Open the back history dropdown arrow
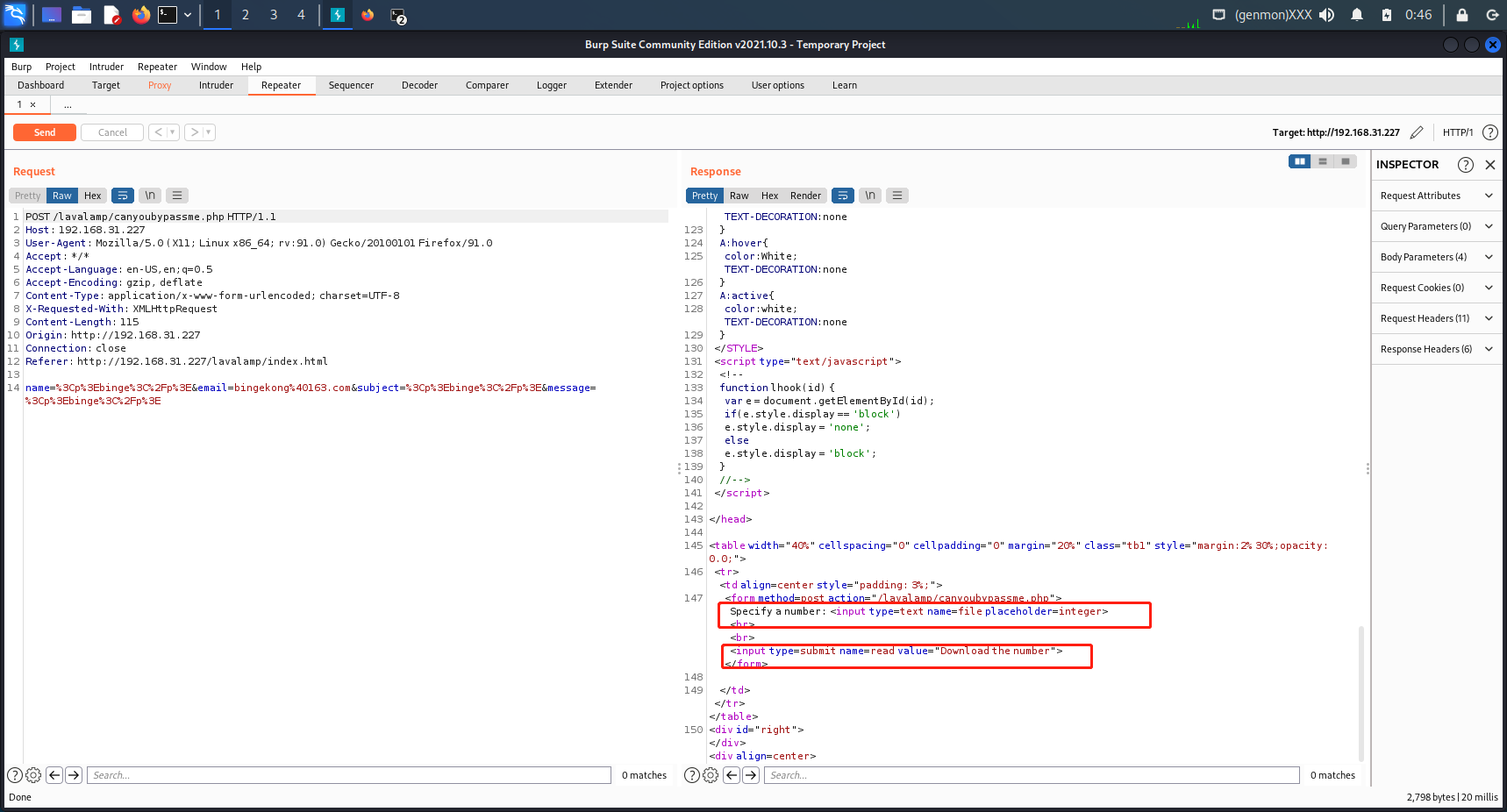The image size is (1507, 812). tap(173, 132)
